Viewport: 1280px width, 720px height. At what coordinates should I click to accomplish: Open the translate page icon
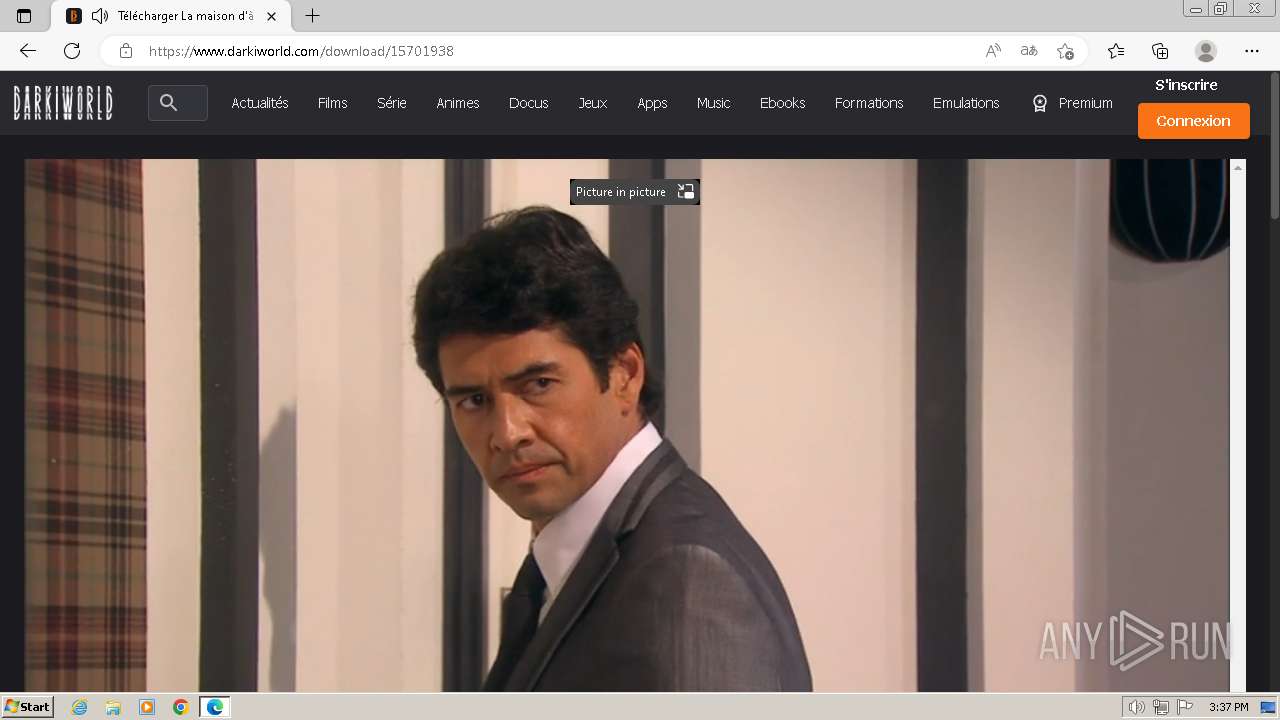[1029, 51]
